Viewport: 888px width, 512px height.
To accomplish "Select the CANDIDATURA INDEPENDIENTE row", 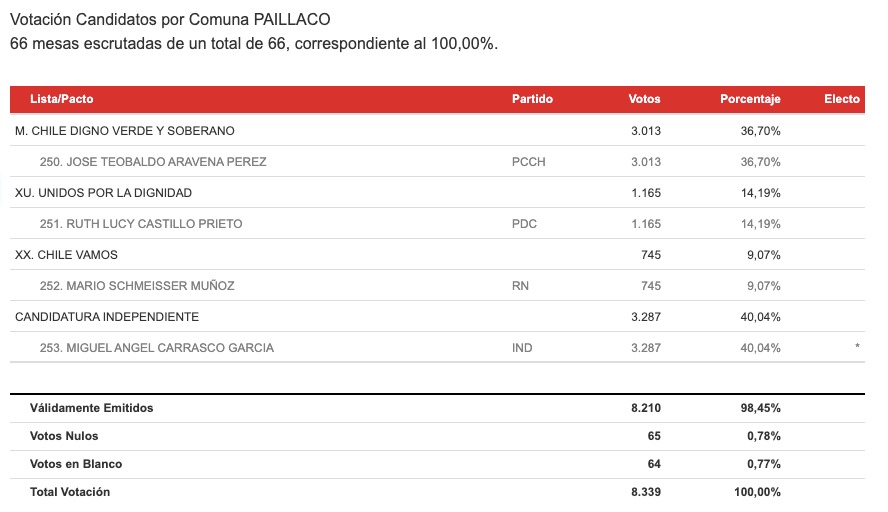I will click(x=437, y=317).
